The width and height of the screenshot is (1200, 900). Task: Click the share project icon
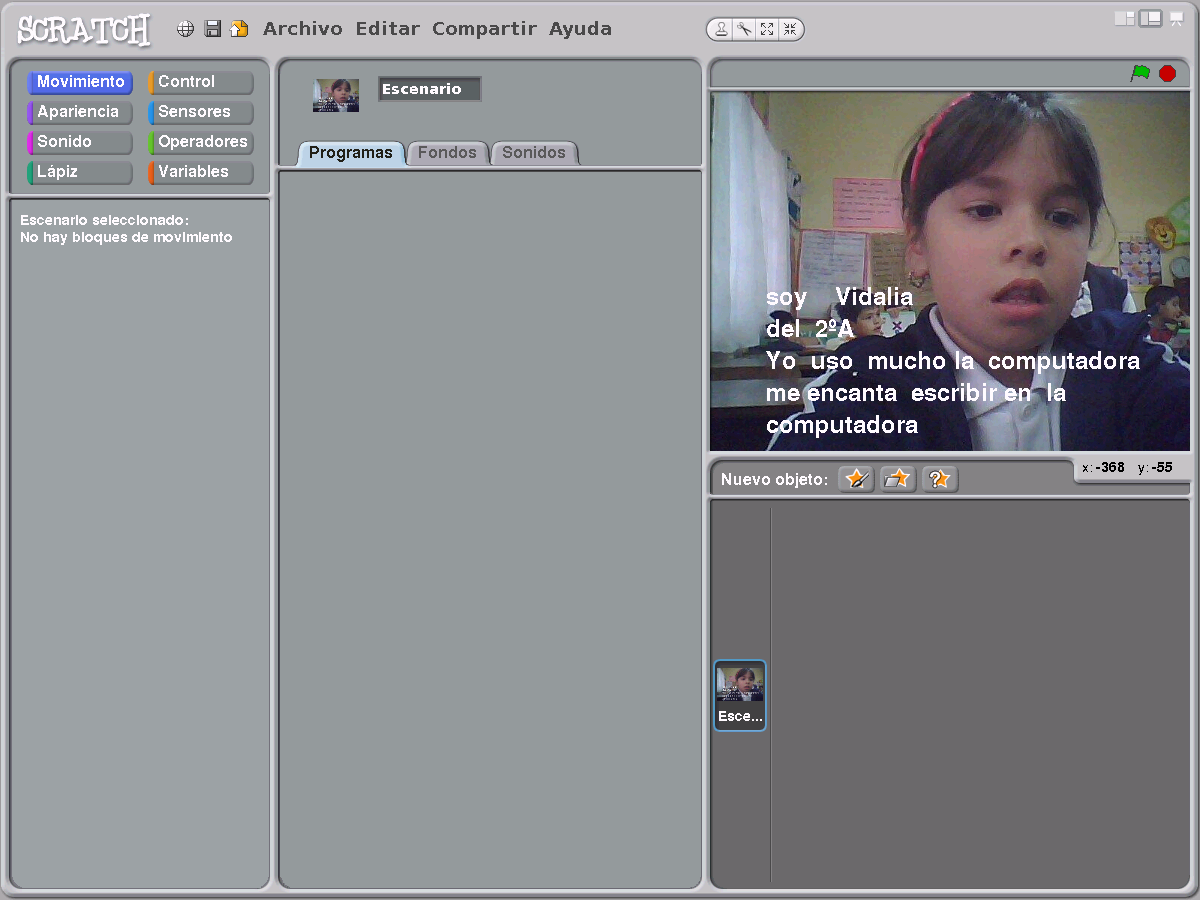pos(239,29)
